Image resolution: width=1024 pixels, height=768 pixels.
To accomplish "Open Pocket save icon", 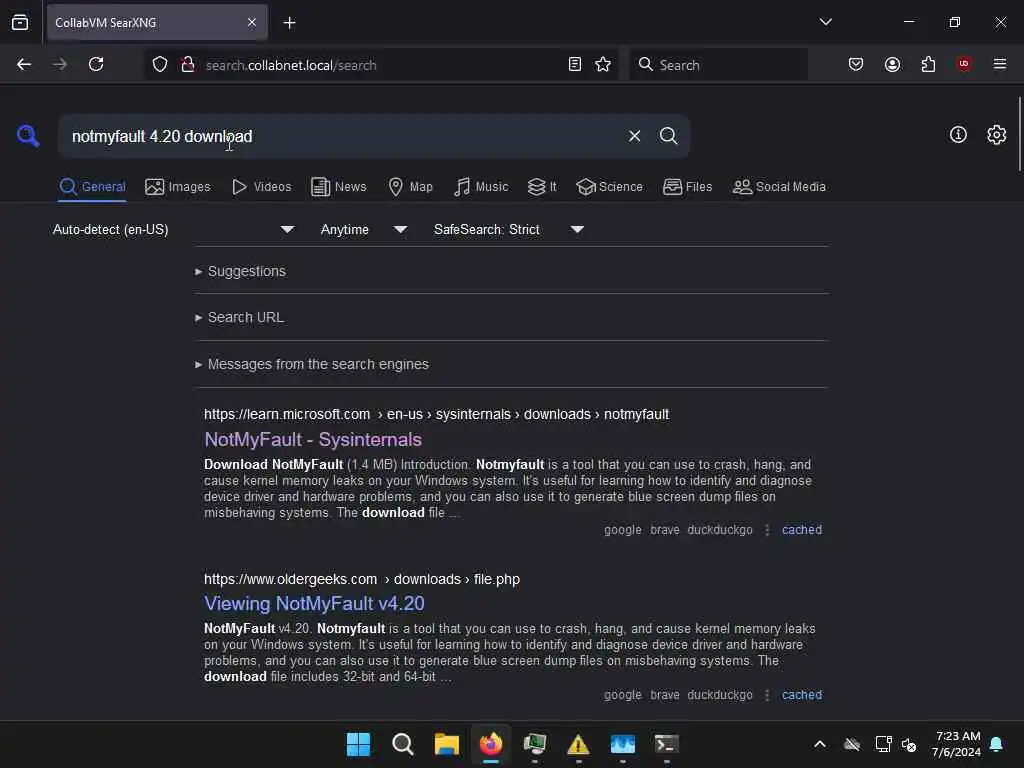I will 856,64.
